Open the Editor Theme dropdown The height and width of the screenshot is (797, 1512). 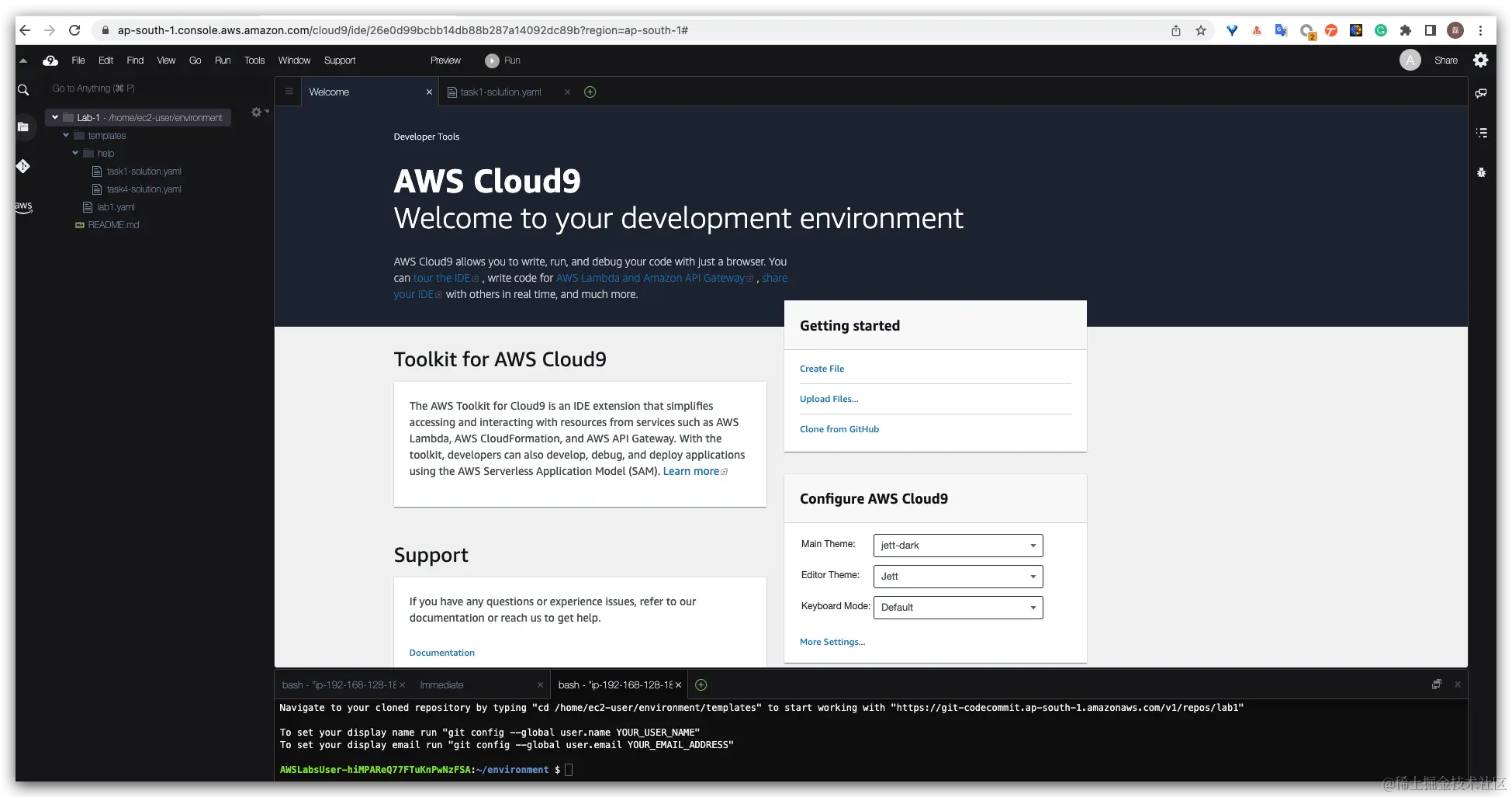click(958, 577)
